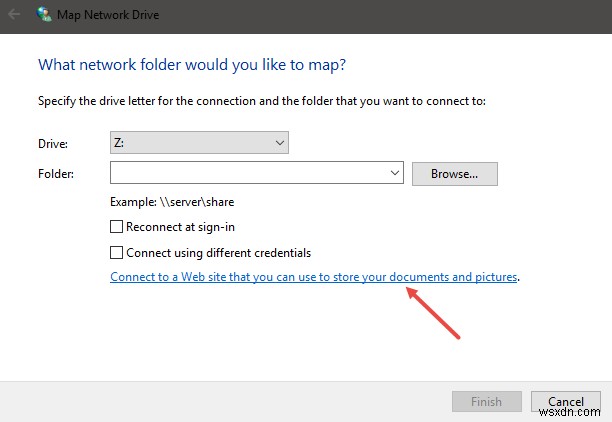Click the "Folder:" label
This screenshot has height=422, width=612.
coord(56,174)
